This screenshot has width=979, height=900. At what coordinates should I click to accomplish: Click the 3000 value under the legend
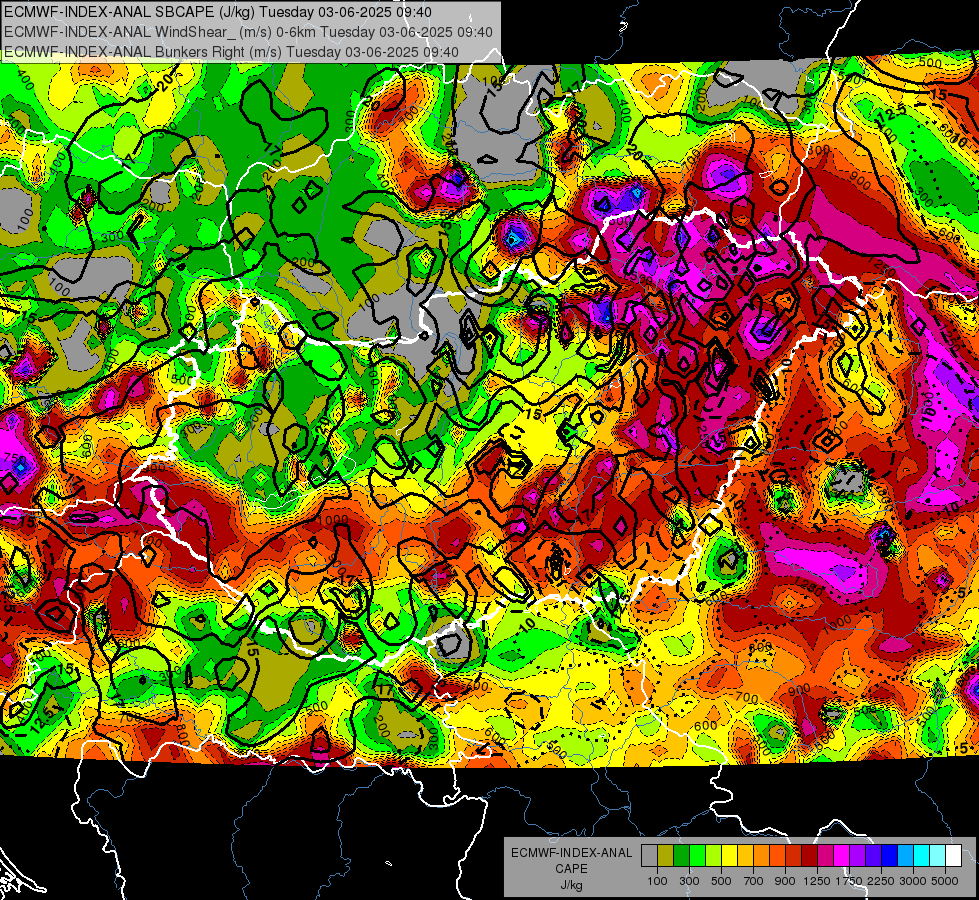[913, 881]
